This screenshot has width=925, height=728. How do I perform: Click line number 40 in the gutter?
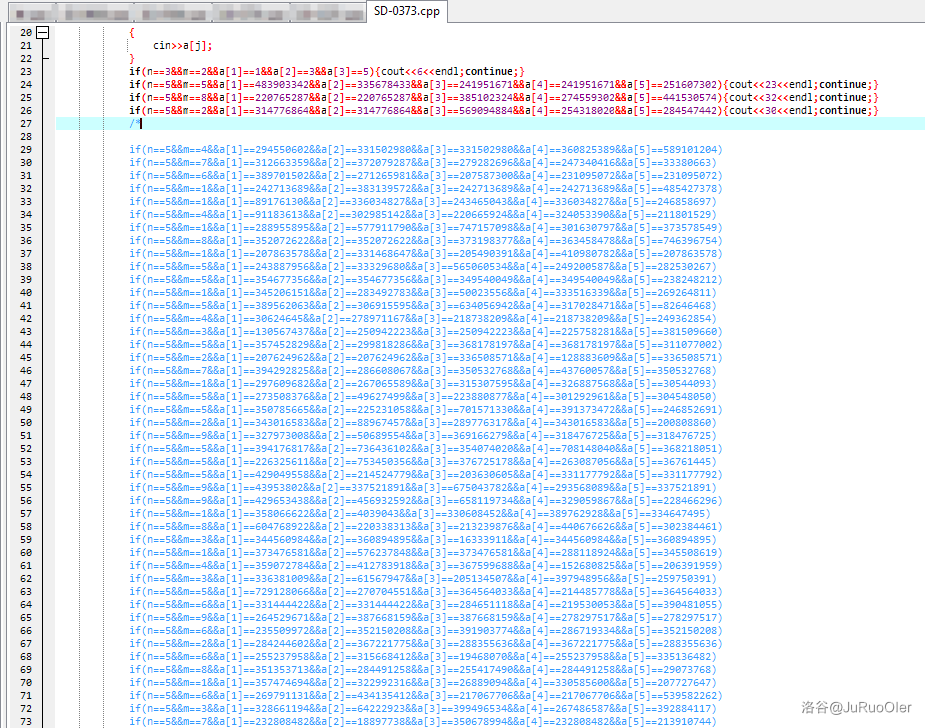click(26, 292)
